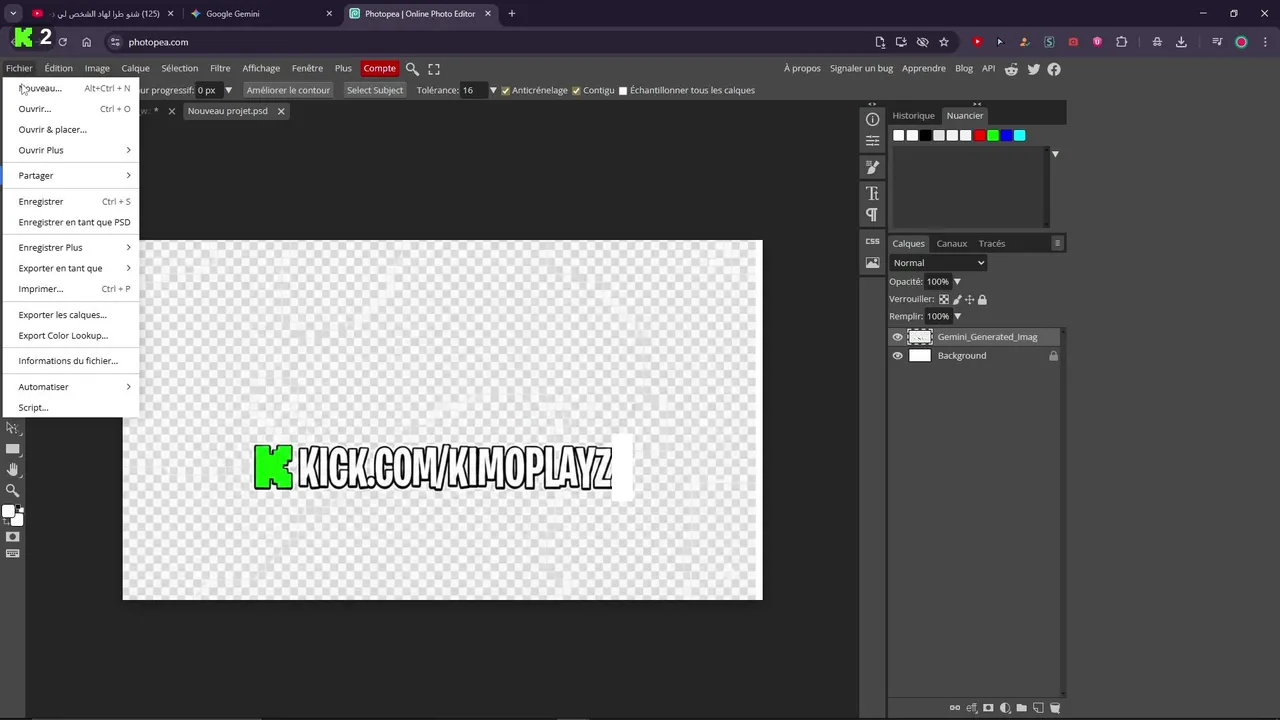Viewport: 1280px width, 720px height.
Task: Open the Tolérance value dropdown arrow
Action: (493, 91)
